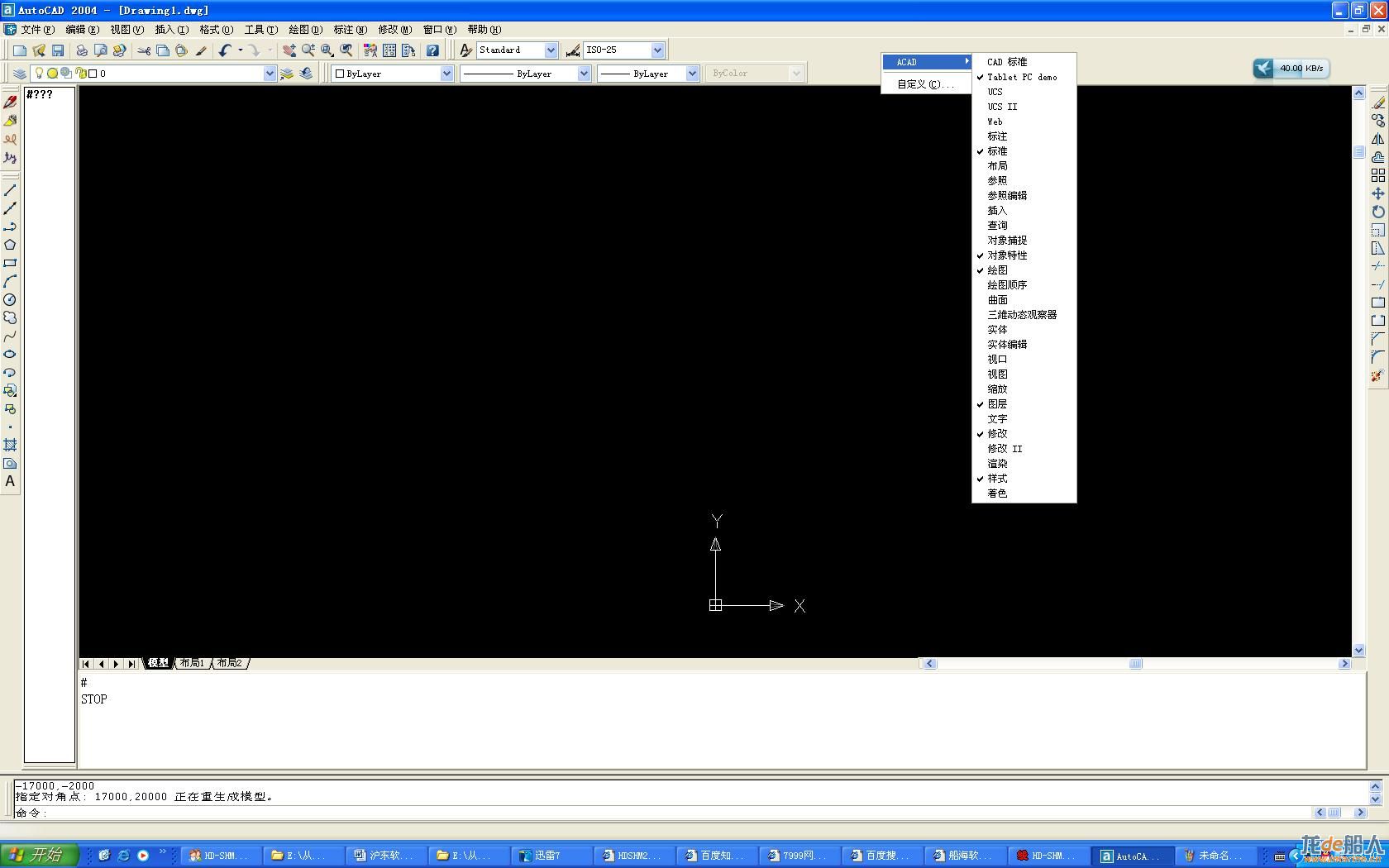Click the 自定义 customize entry
Screen dimensions: 1389x868
926,84
